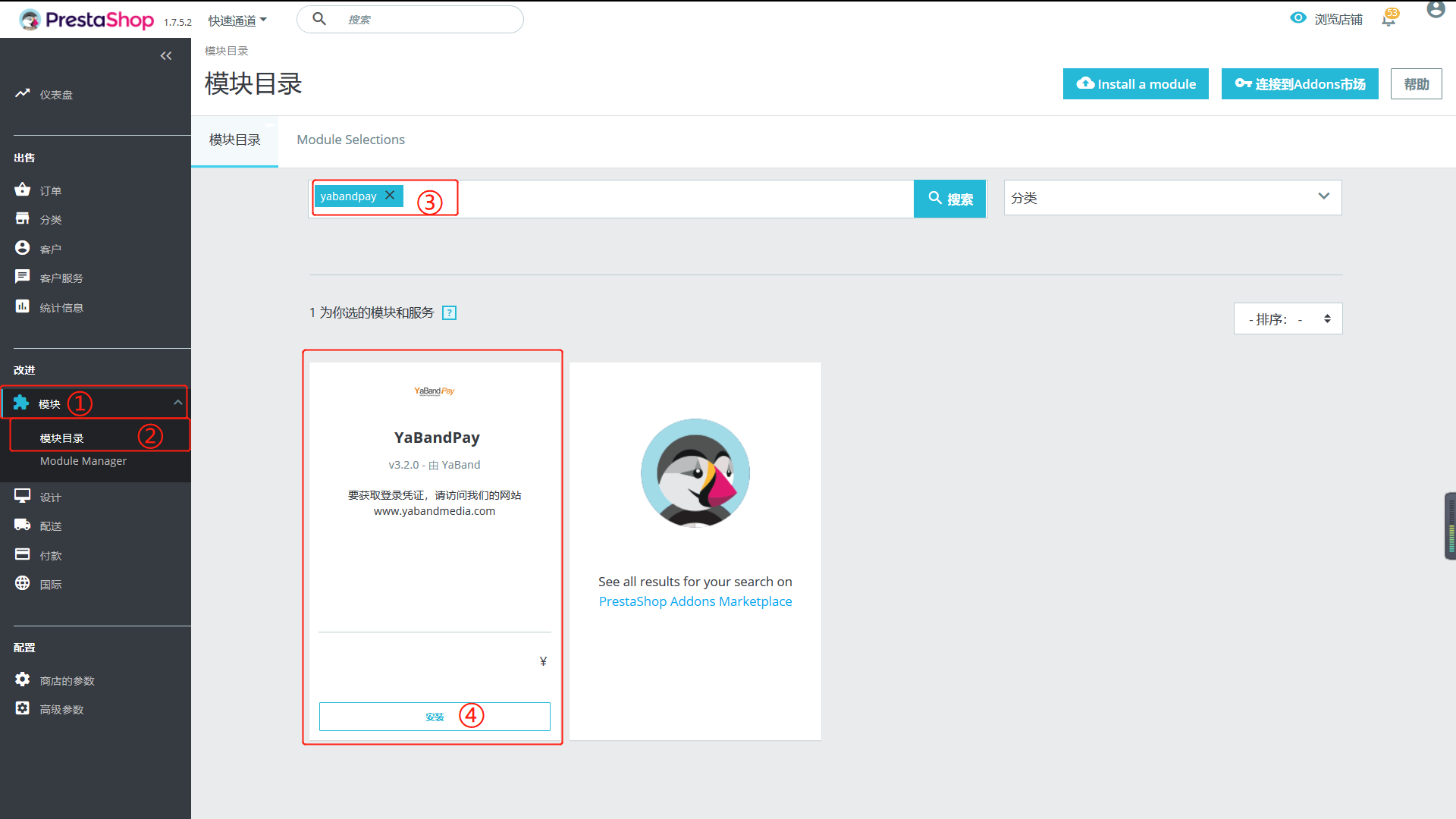Click the eye icon to view the store

click(1298, 18)
